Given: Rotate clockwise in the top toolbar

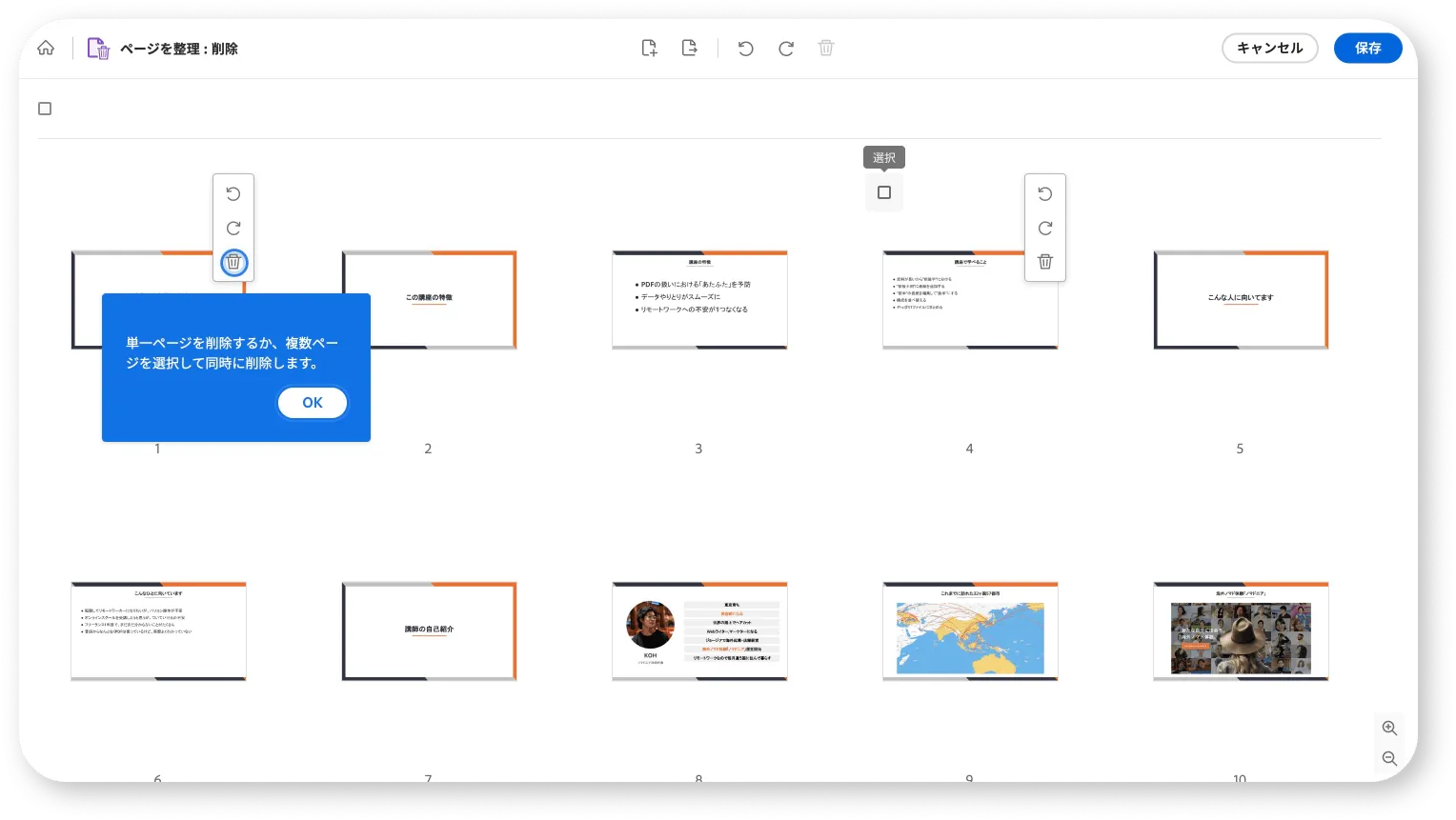Looking at the screenshot, I should click(x=786, y=48).
